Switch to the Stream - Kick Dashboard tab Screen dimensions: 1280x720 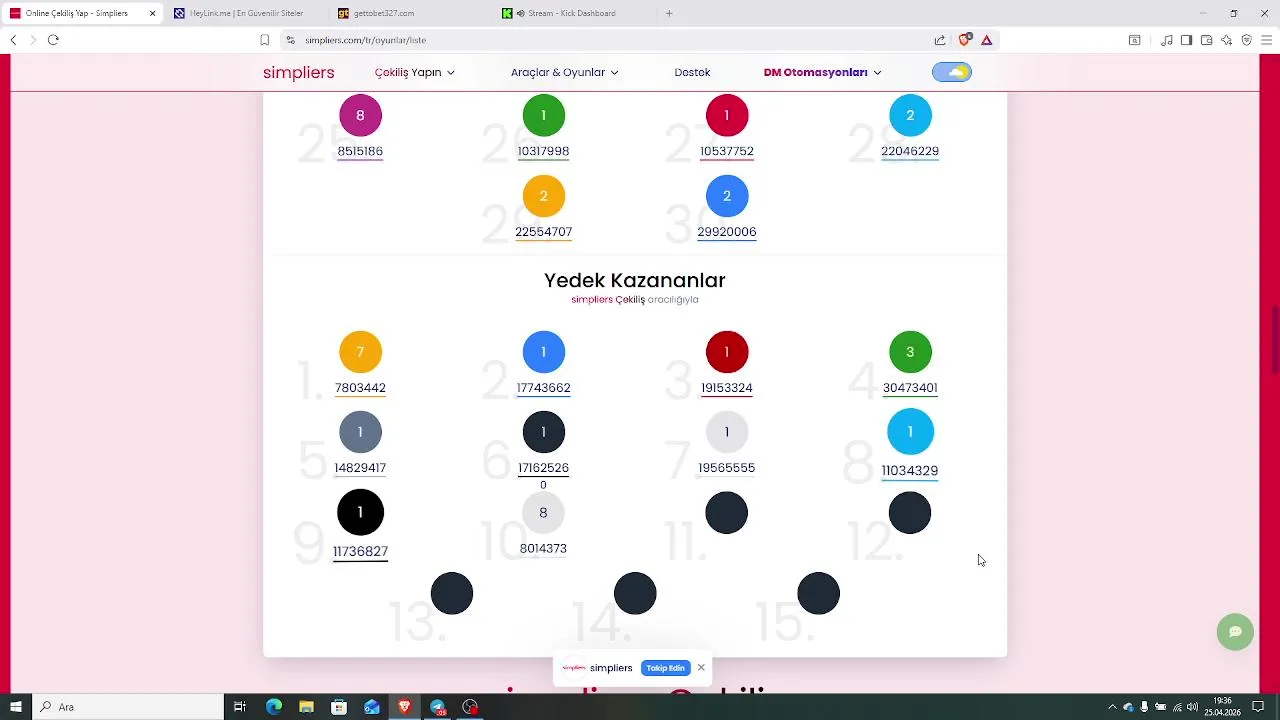tap(575, 13)
